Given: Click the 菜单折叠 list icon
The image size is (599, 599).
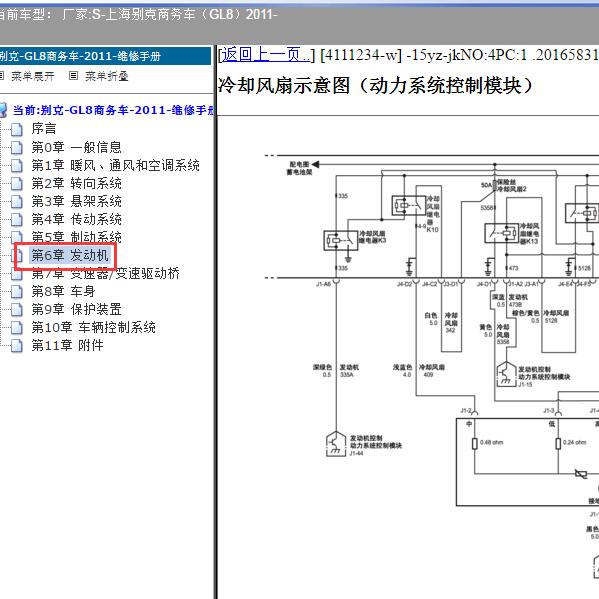Looking at the screenshot, I should coord(73,76).
